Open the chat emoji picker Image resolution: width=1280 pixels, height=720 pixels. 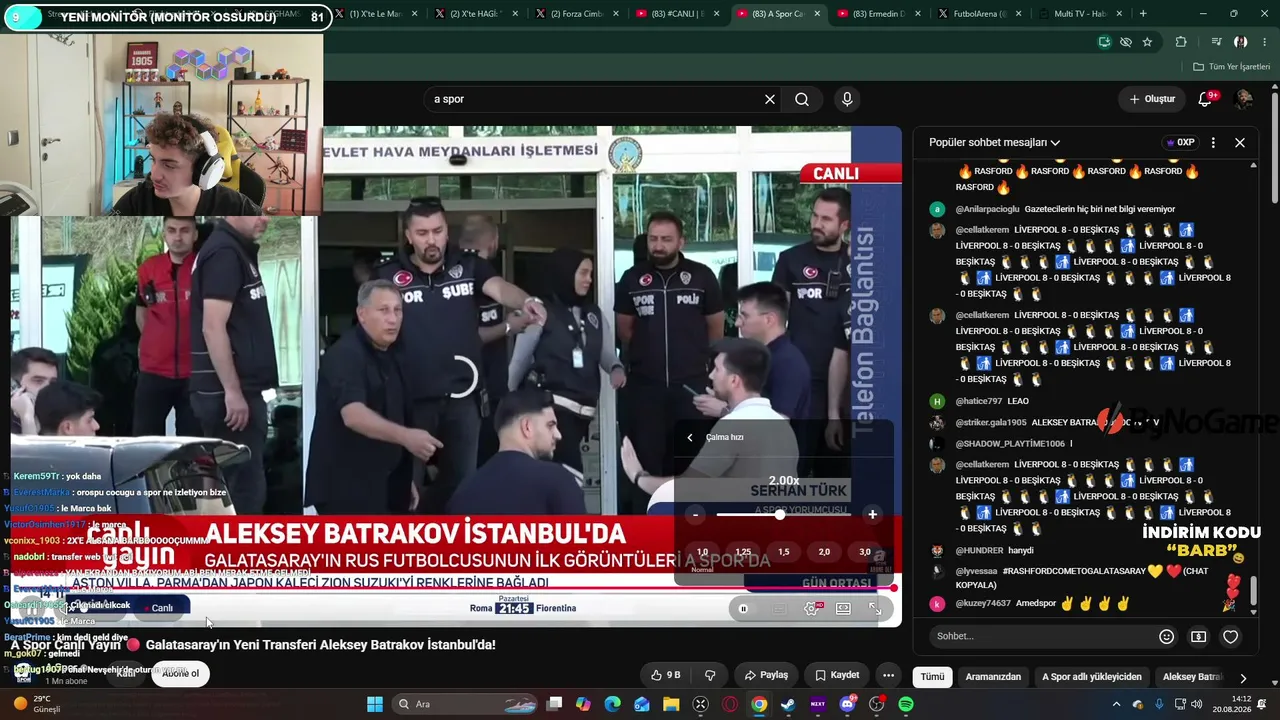1166,636
